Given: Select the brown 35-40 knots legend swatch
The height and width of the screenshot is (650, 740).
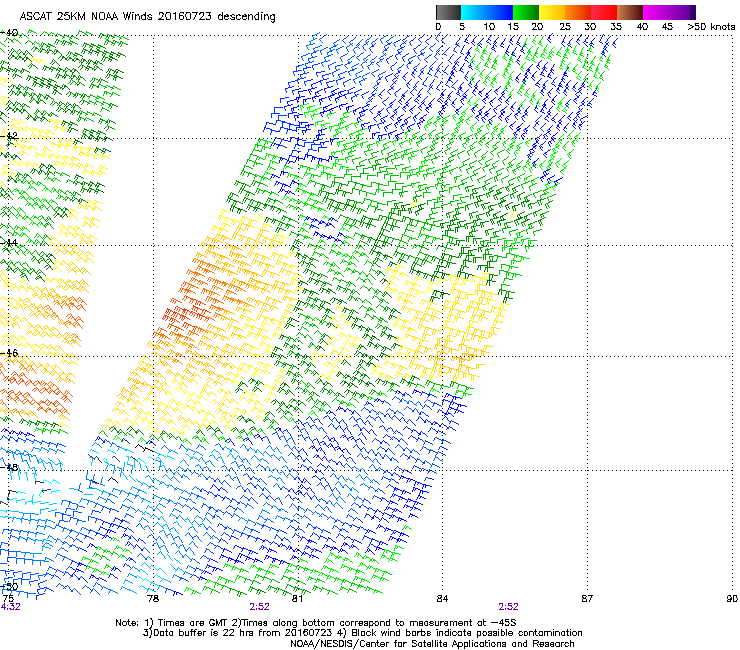Looking at the screenshot, I should click(630, 12).
